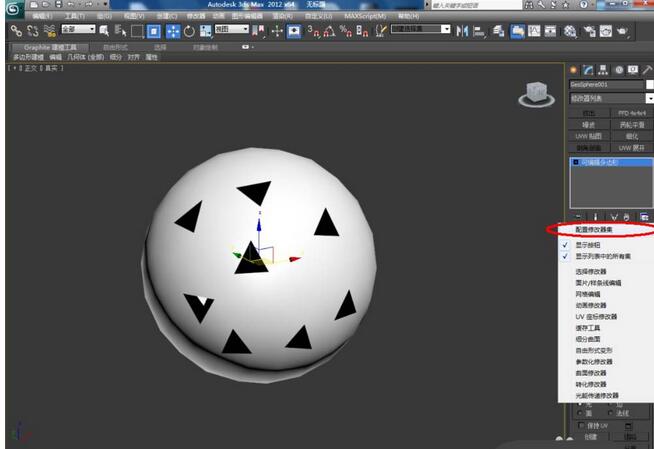Open the Create tab in command panel
Viewport: 654px width, 449px height.
[574, 69]
